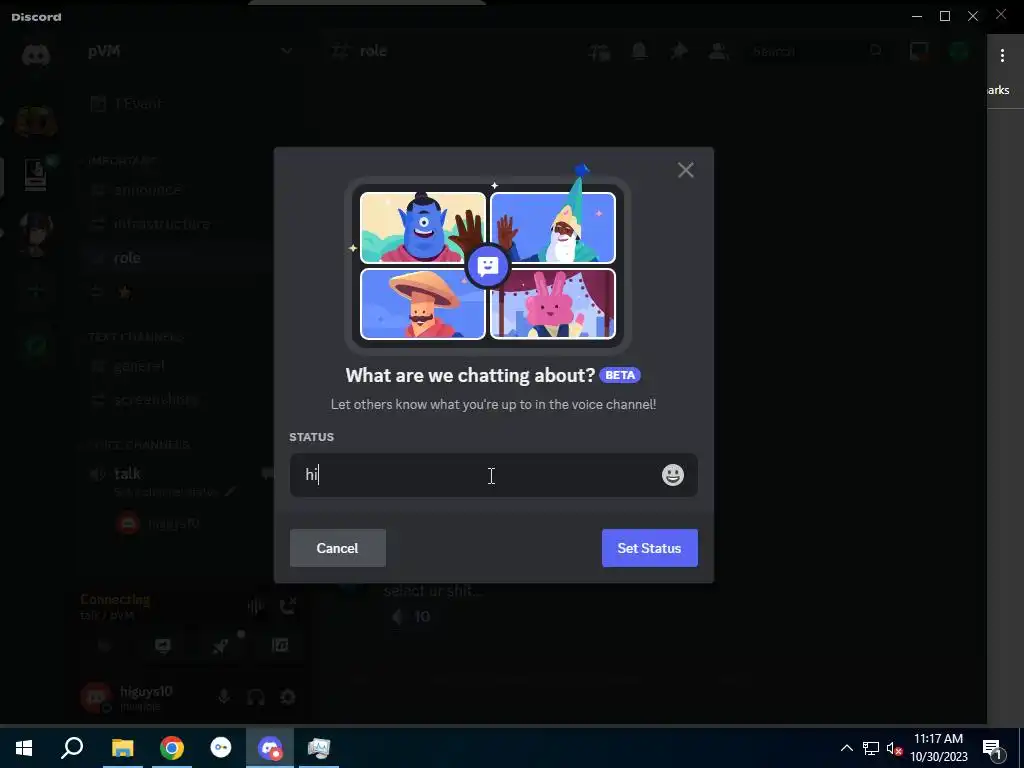The height and width of the screenshot is (768, 1024).
Task: Open the muted volume tray icon
Action: tap(893, 748)
